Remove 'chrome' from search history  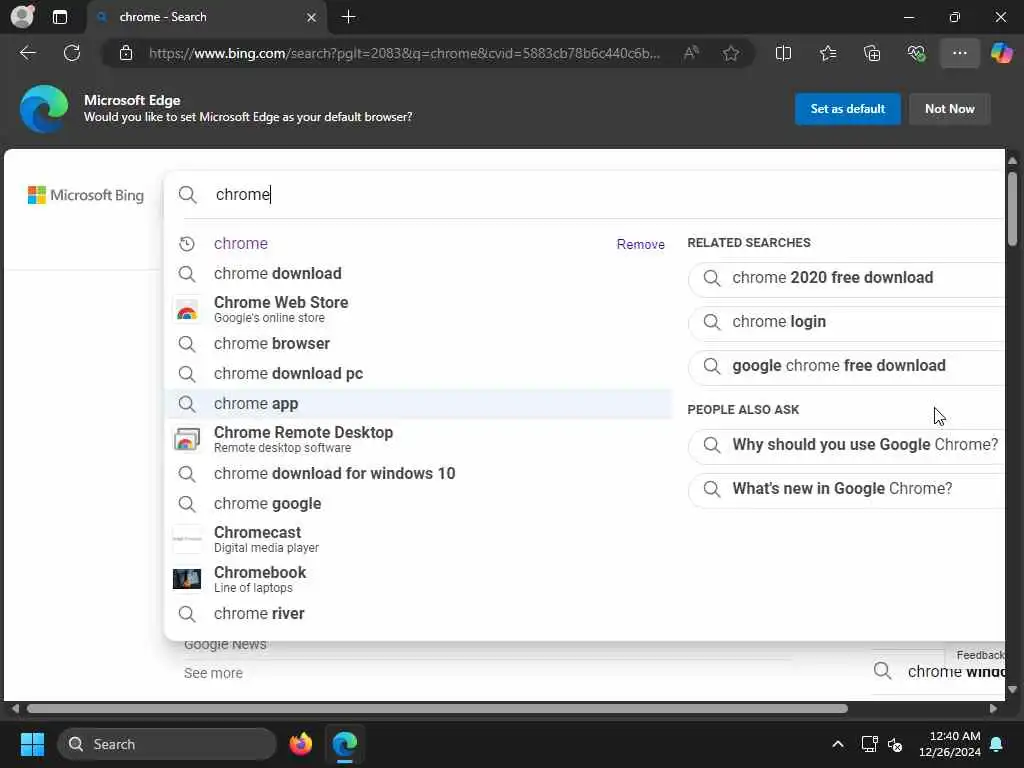[x=640, y=244]
